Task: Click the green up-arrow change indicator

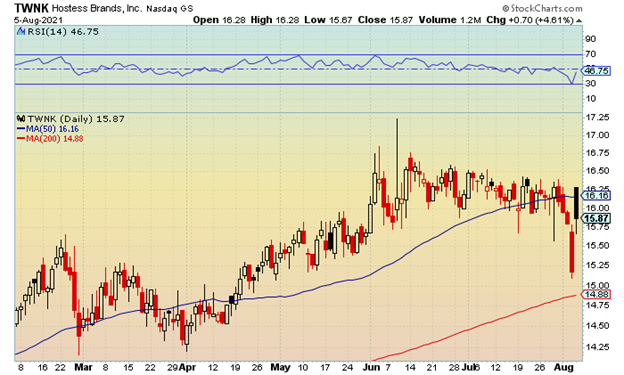Action: coord(579,20)
